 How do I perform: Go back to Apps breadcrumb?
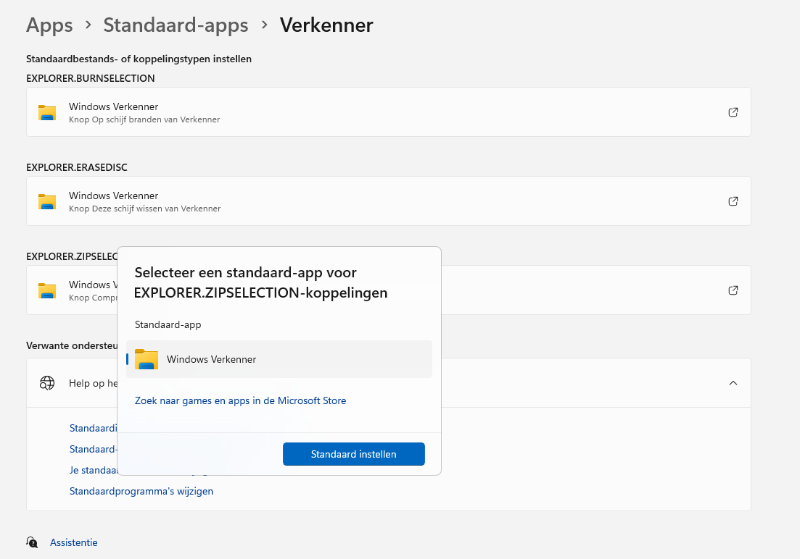coord(49,25)
